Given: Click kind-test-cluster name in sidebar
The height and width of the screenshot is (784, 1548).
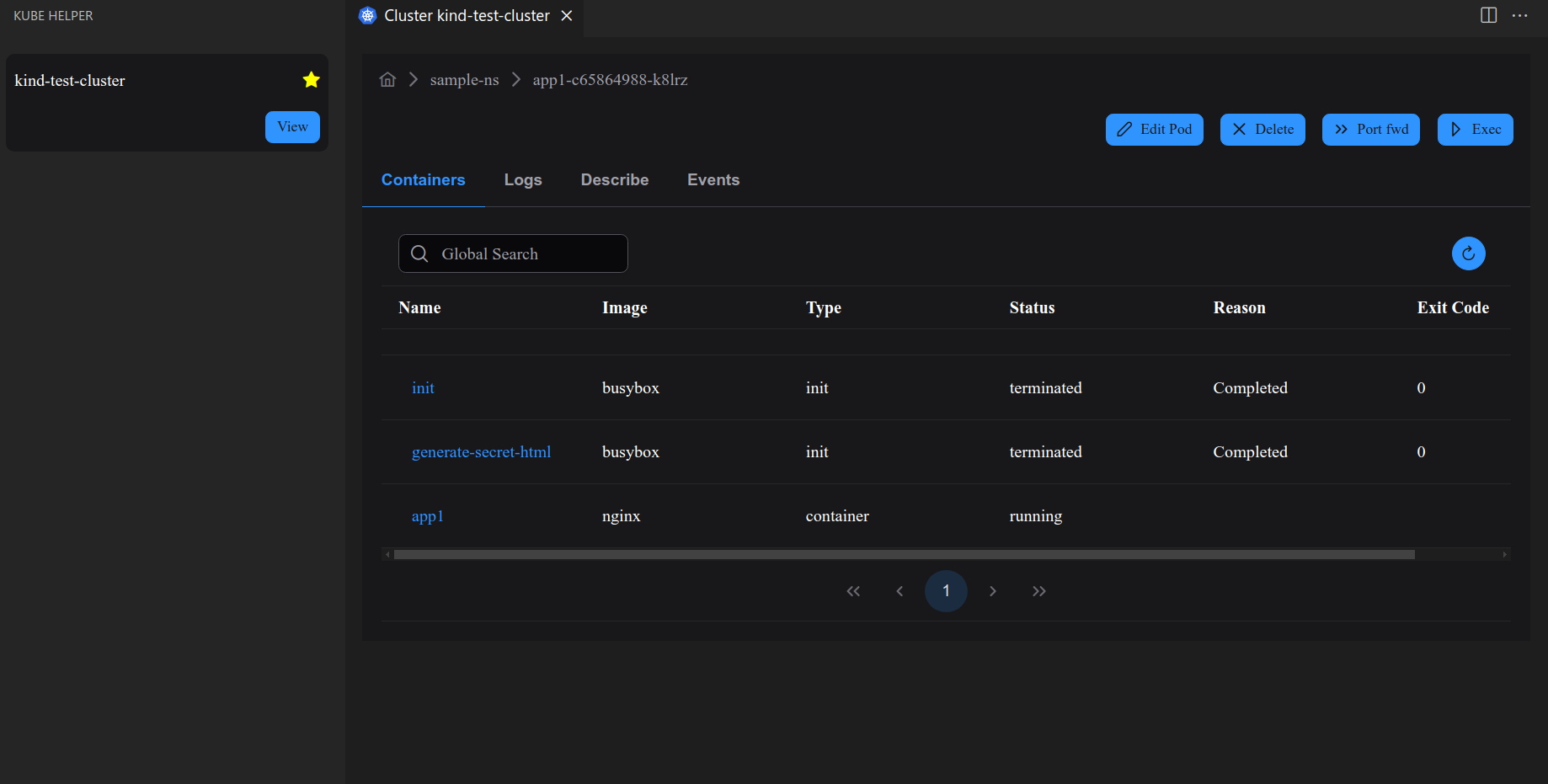Looking at the screenshot, I should point(70,81).
